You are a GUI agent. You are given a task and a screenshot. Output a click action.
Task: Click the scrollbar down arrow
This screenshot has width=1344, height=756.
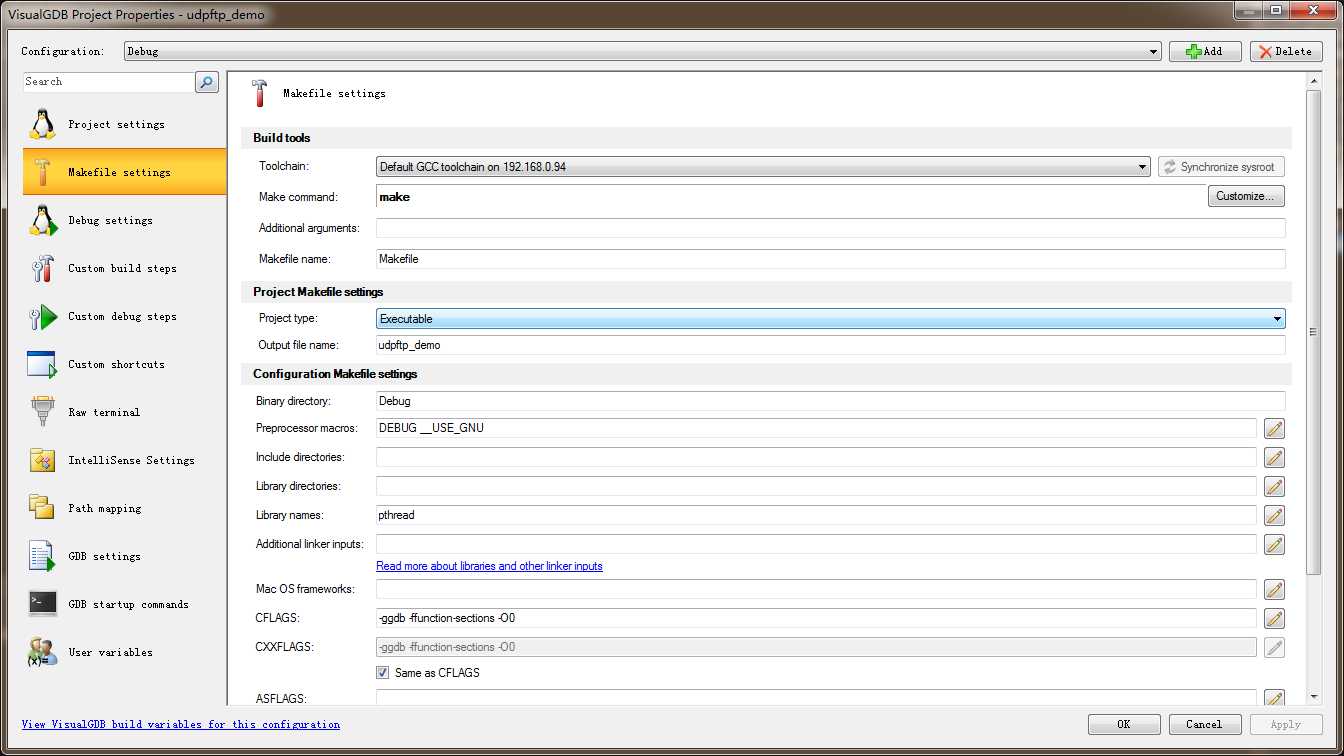click(1314, 697)
